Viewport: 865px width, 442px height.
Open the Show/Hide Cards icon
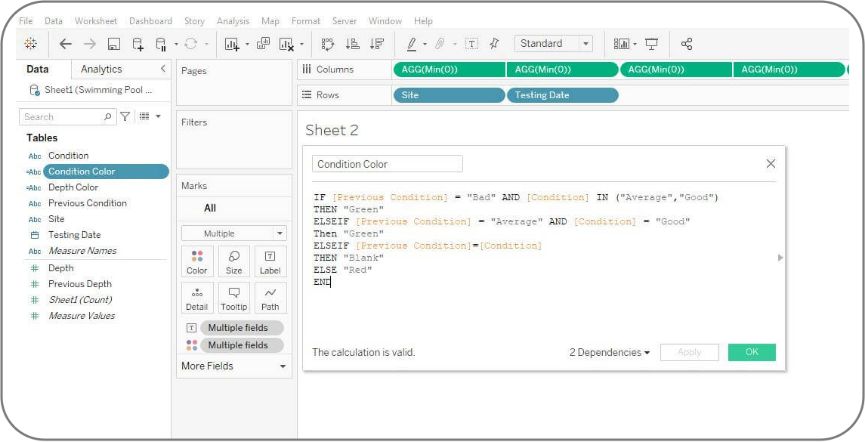622,44
